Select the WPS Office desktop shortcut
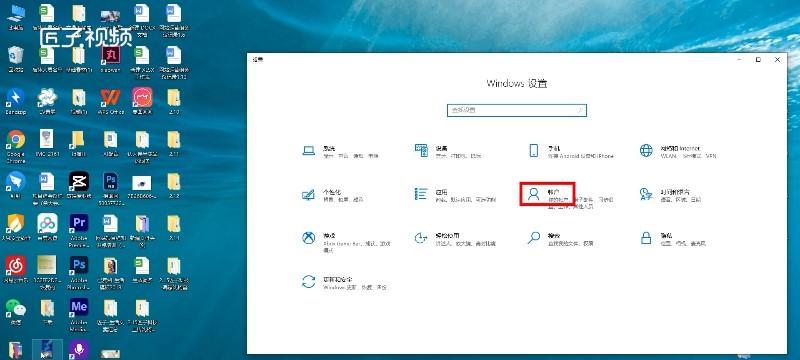Viewport: 800px width, 360px height. tap(110, 101)
